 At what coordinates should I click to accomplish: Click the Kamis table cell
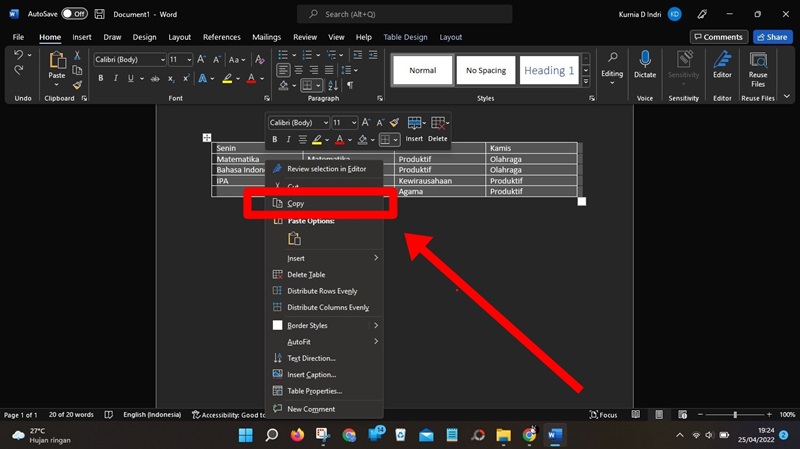point(532,148)
